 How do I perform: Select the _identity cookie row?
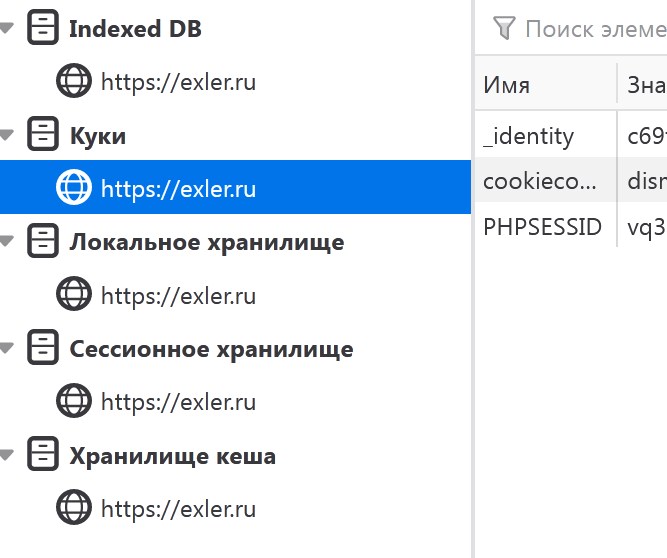pos(543,136)
